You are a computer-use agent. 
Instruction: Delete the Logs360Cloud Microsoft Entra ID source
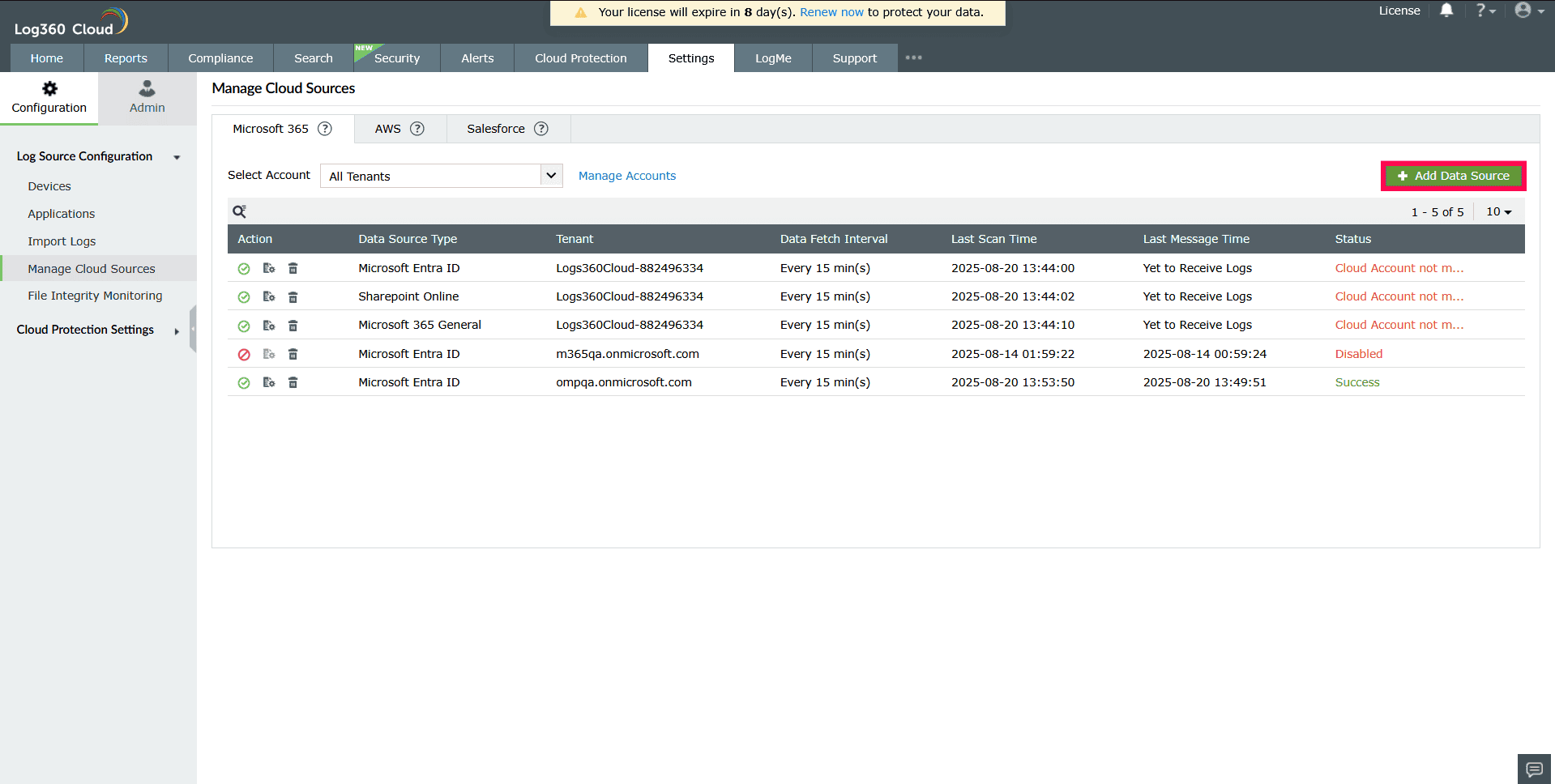click(293, 268)
